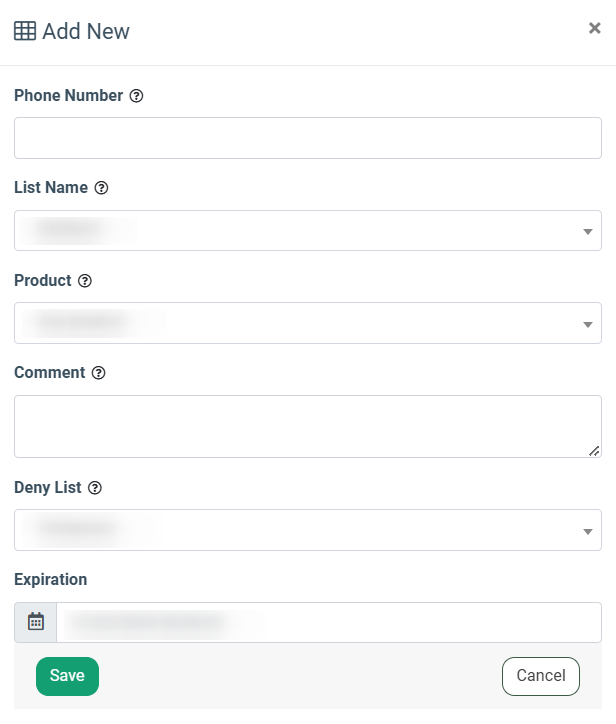Close the Add New dialog
This screenshot has height=724, width=616.
[595, 28]
